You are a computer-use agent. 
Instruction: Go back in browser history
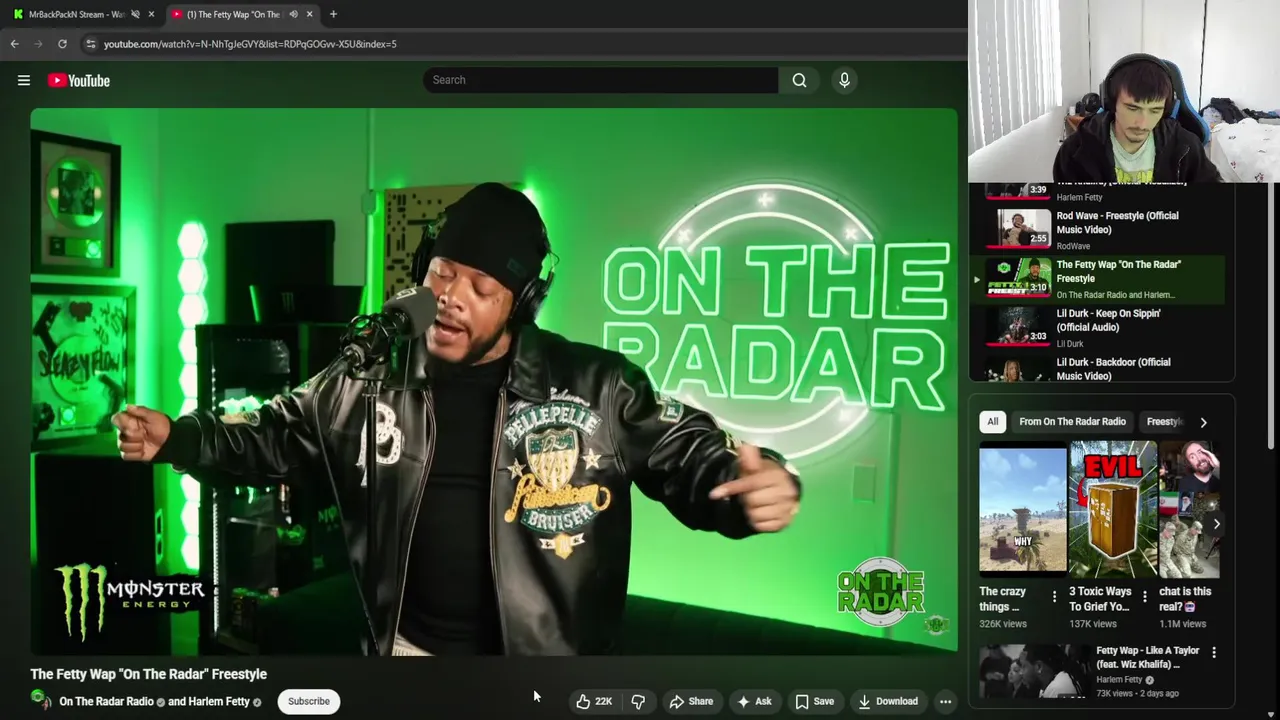[15, 44]
